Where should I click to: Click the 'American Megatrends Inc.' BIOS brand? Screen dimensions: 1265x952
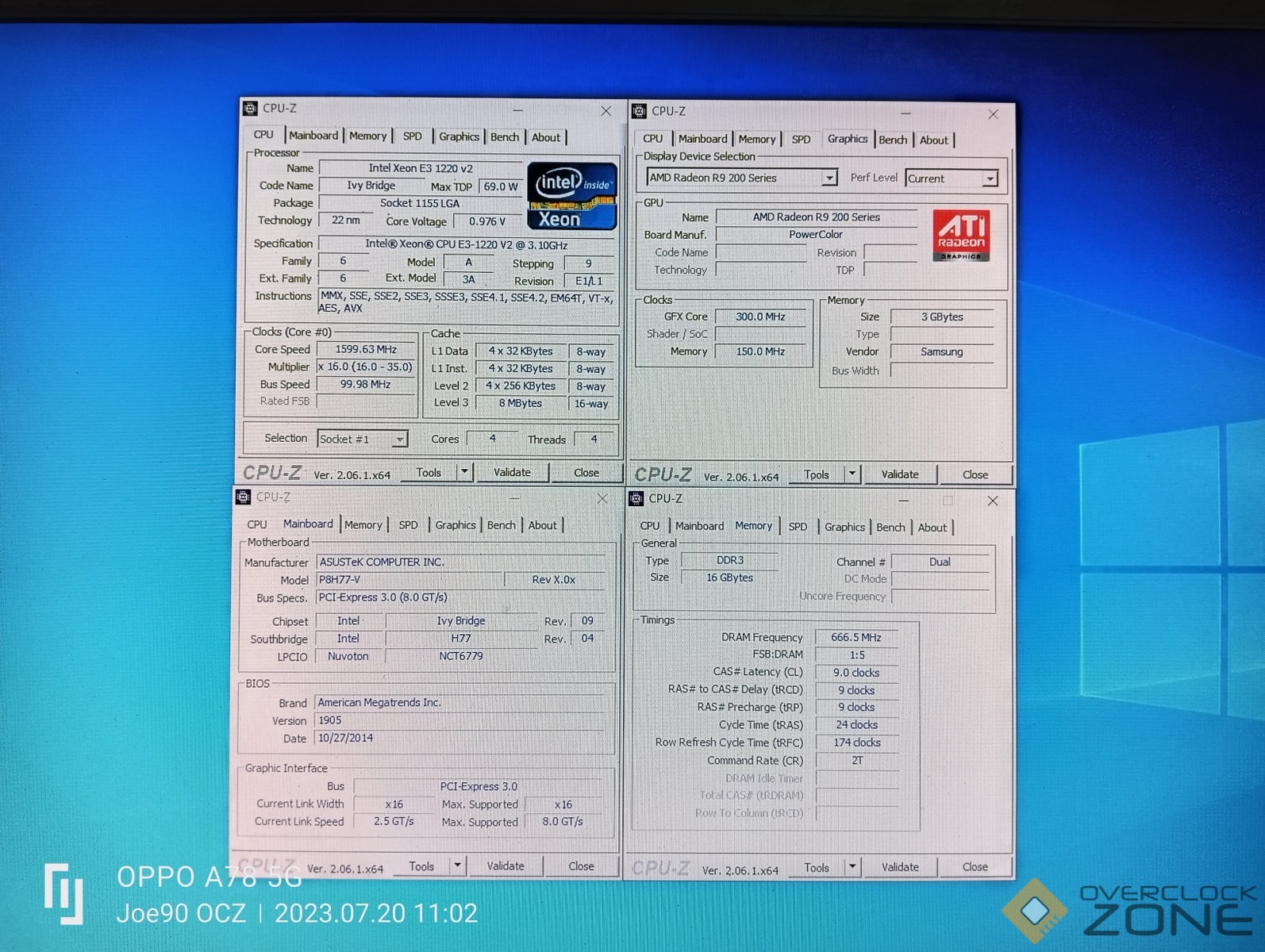click(460, 702)
